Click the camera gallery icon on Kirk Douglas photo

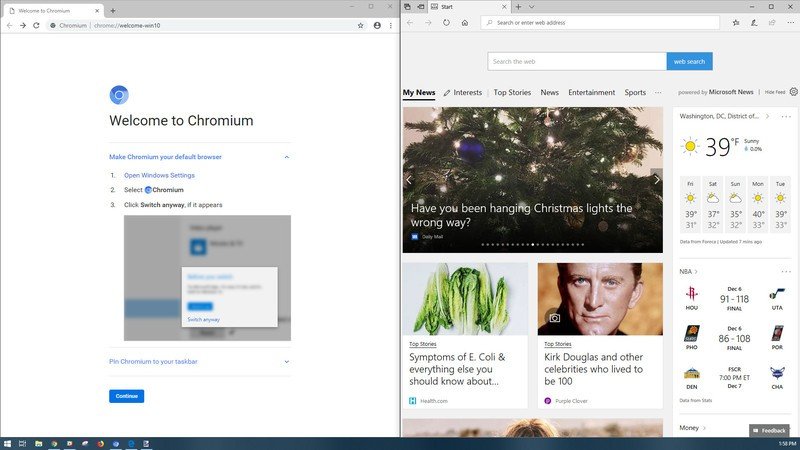[x=555, y=318]
